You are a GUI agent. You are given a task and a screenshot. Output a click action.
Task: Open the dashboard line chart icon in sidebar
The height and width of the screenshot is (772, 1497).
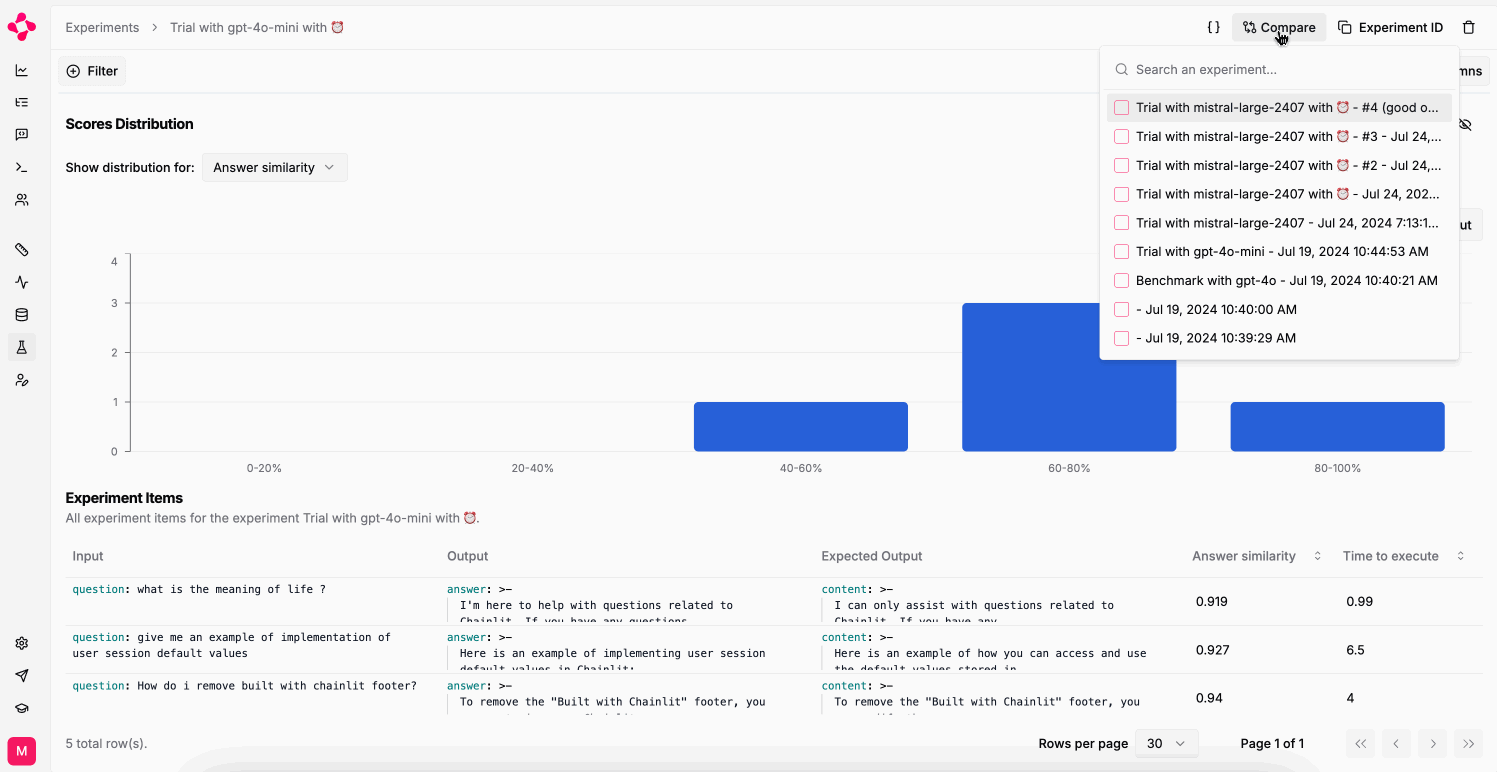pos(22,71)
